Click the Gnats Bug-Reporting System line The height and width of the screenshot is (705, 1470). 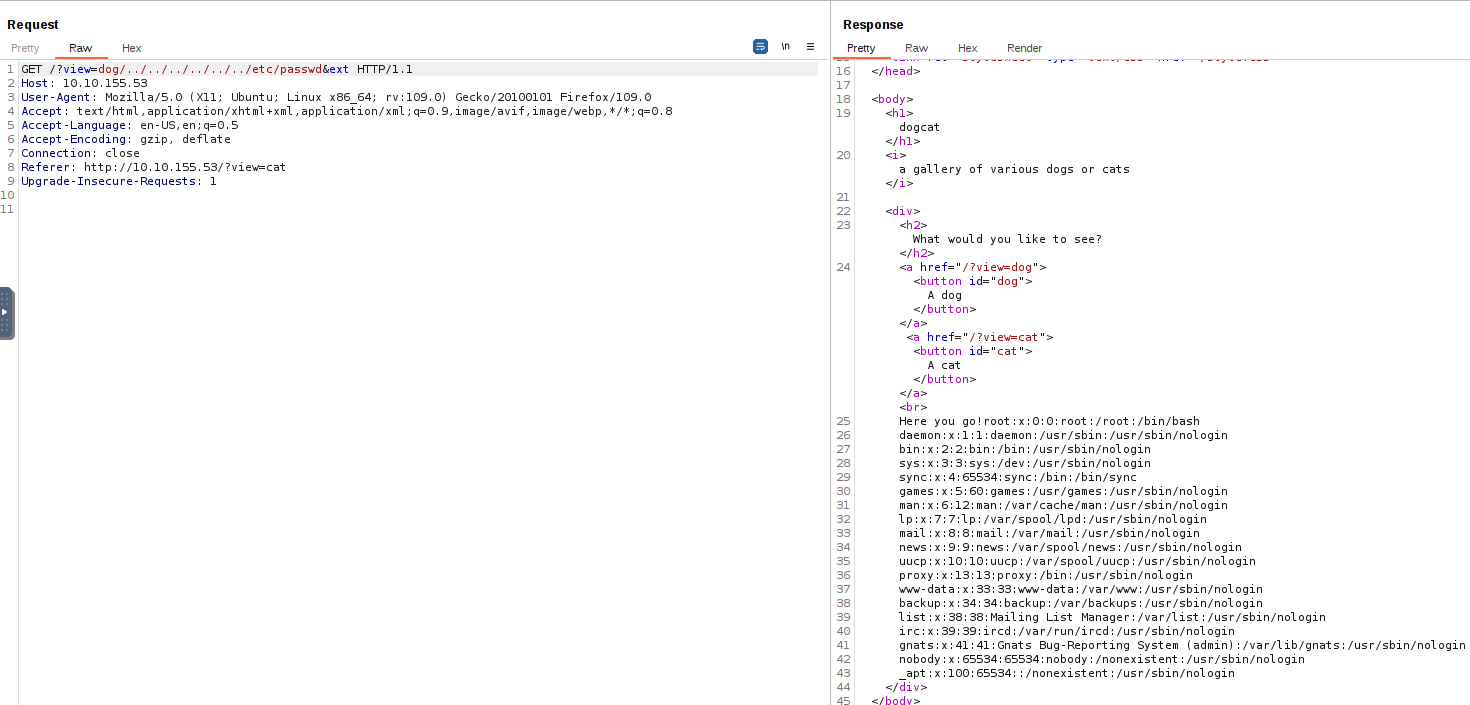click(1182, 645)
